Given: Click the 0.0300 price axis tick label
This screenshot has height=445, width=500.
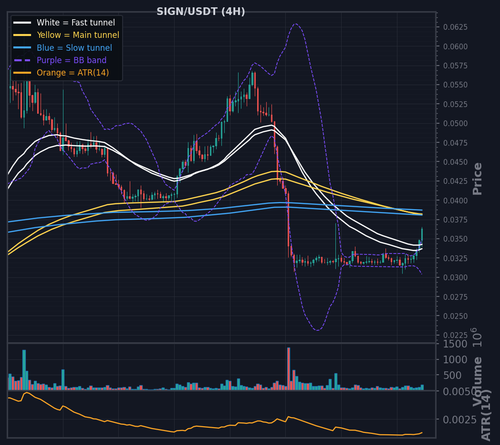Looking at the screenshot, I should point(455,277).
